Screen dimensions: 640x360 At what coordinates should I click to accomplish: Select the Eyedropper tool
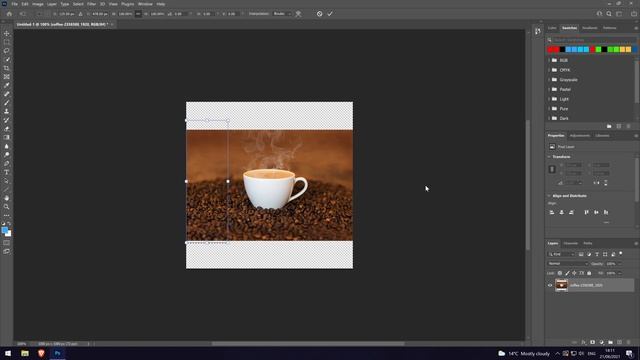[x=7, y=85]
